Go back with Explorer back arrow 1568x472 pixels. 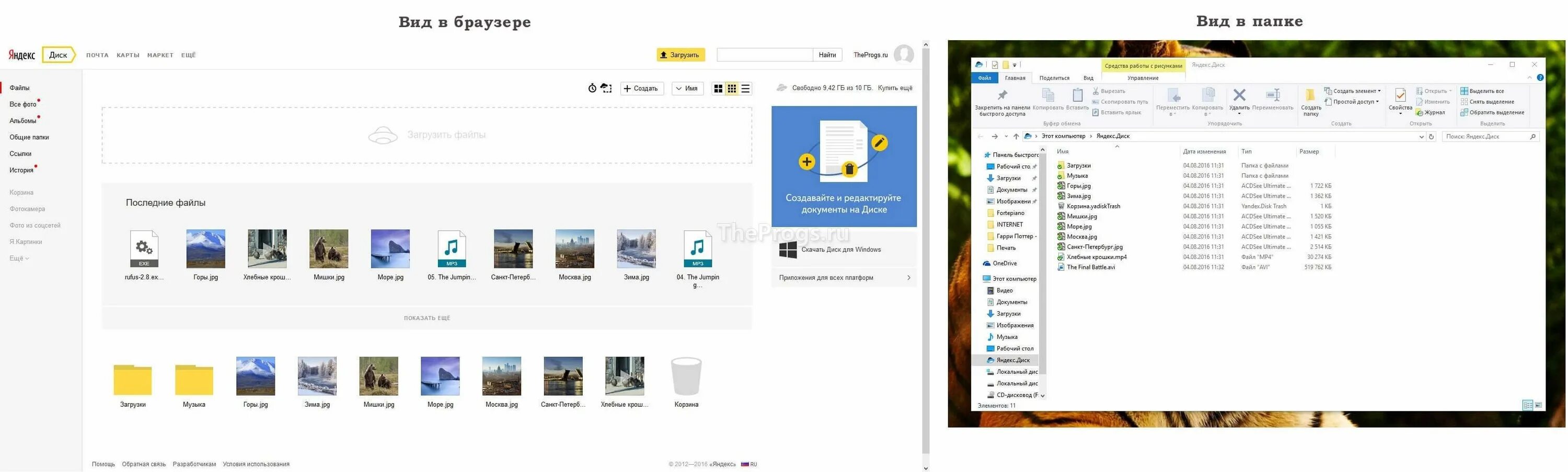point(980,136)
